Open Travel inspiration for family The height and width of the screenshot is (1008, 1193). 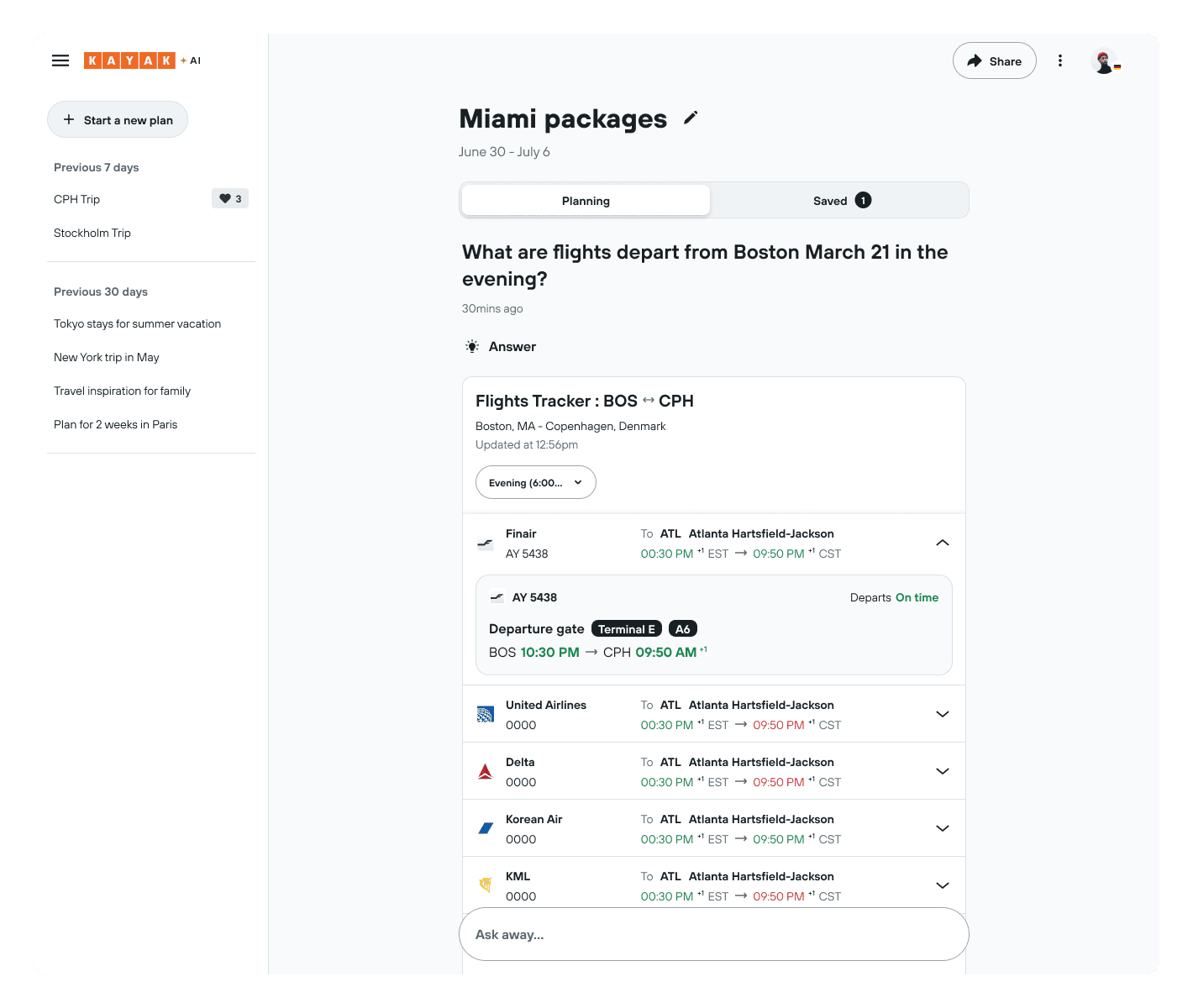pyautogui.click(x=123, y=391)
